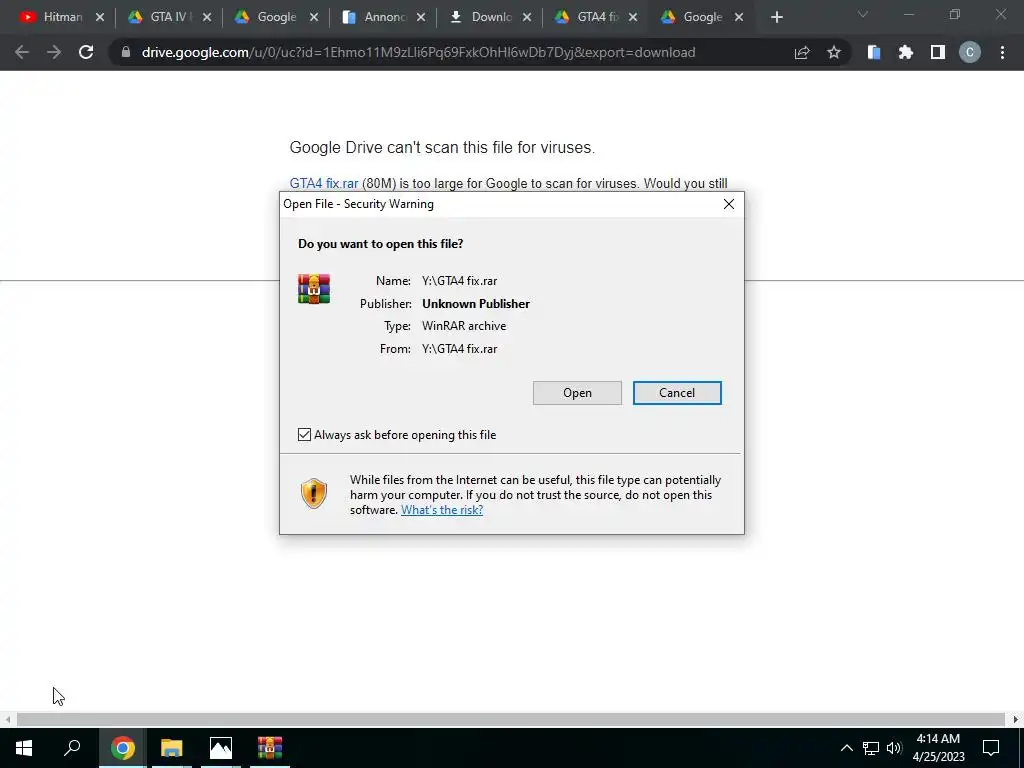Open the Chrome three-dot menu
Viewport: 1024px width, 768px height.
tap(1002, 52)
